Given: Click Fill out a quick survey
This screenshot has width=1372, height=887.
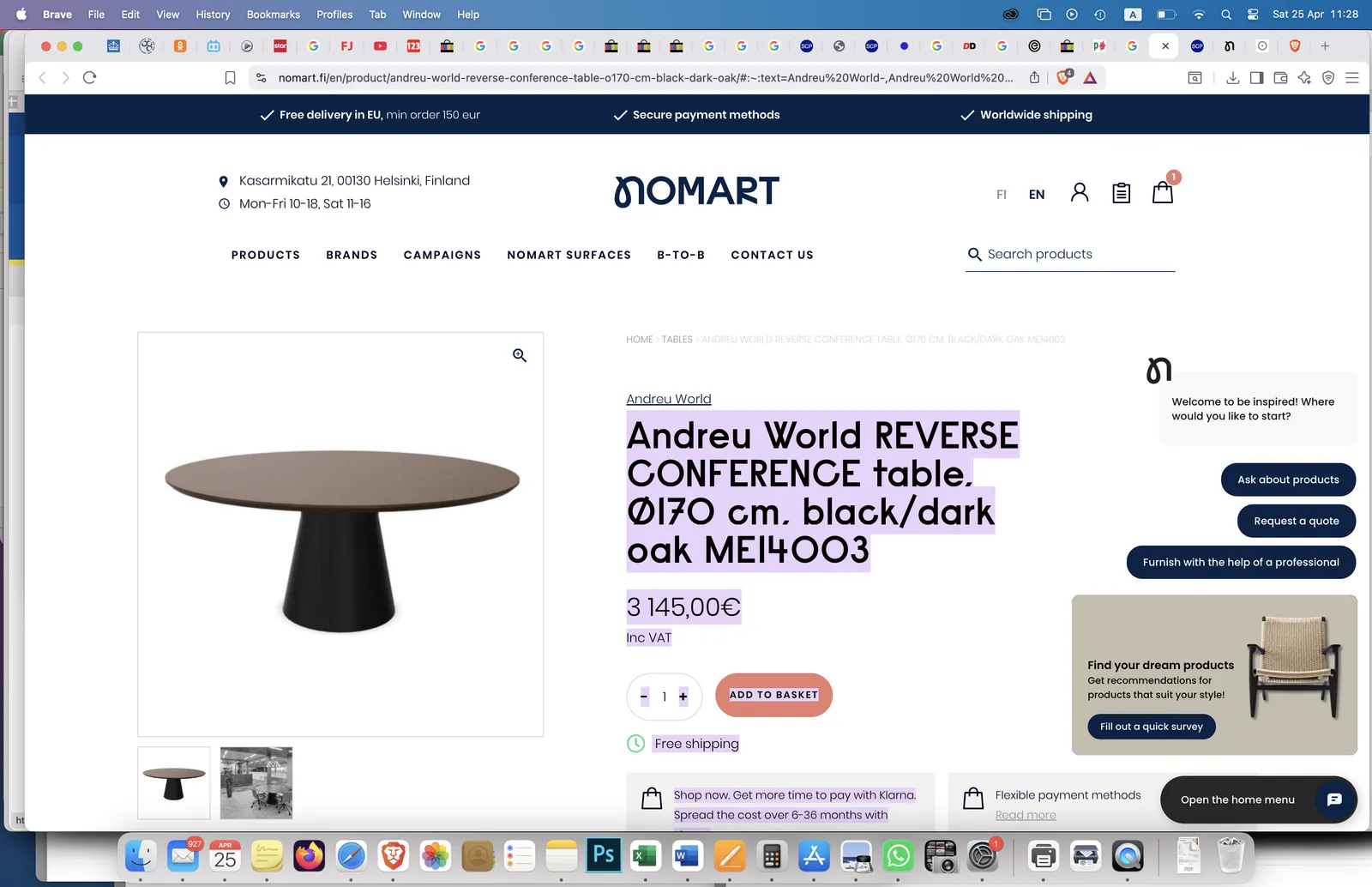Looking at the screenshot, I should [x=1152, y=727].
